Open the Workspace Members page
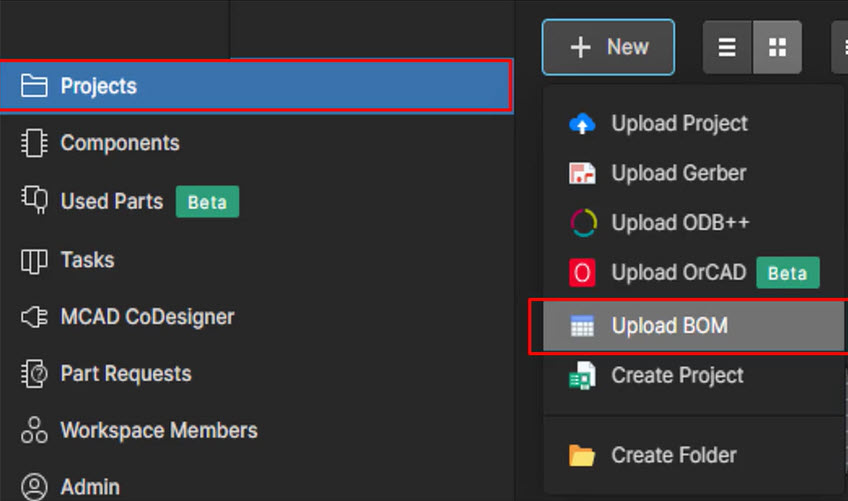 click(x=158, y=431)
